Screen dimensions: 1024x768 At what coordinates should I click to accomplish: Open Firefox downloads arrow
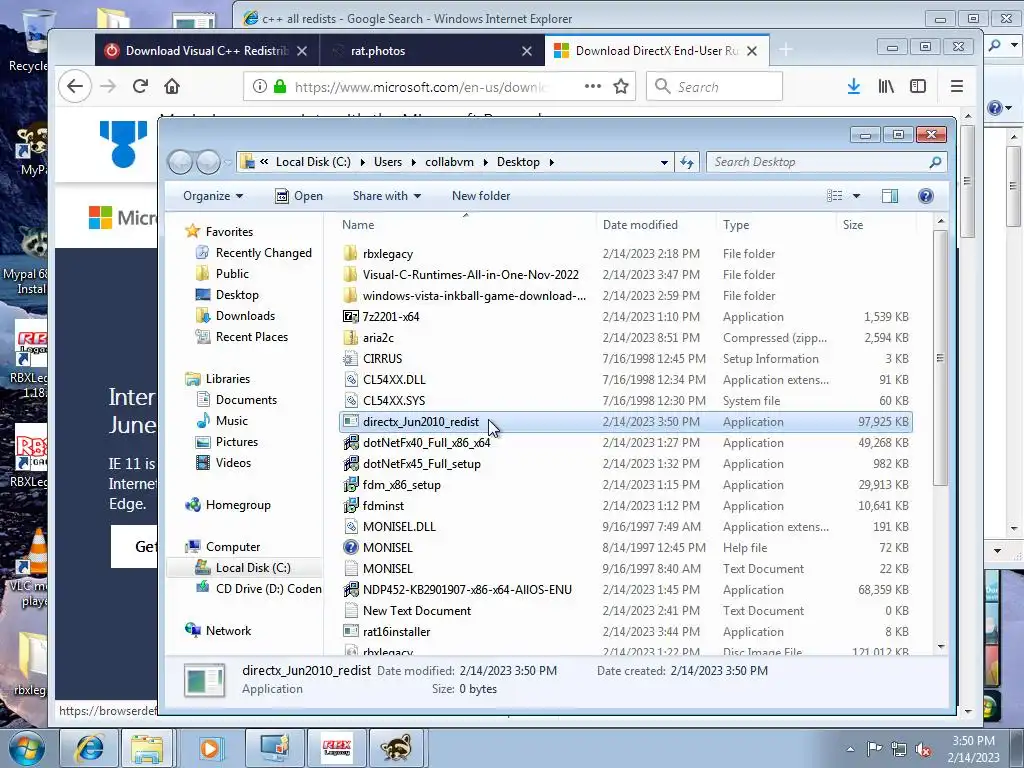coord(854,86)
